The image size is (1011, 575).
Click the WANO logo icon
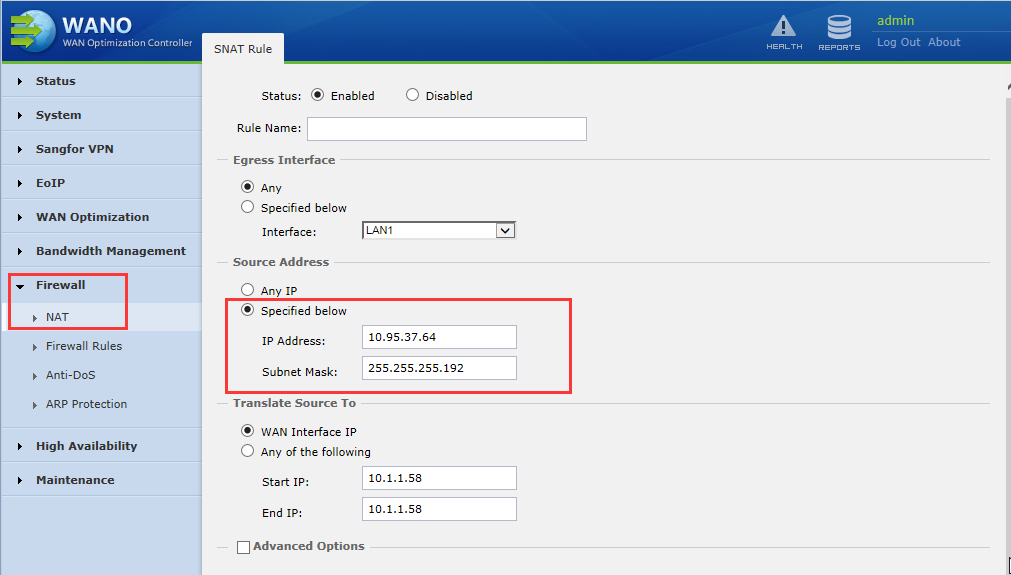coord(30,30)
